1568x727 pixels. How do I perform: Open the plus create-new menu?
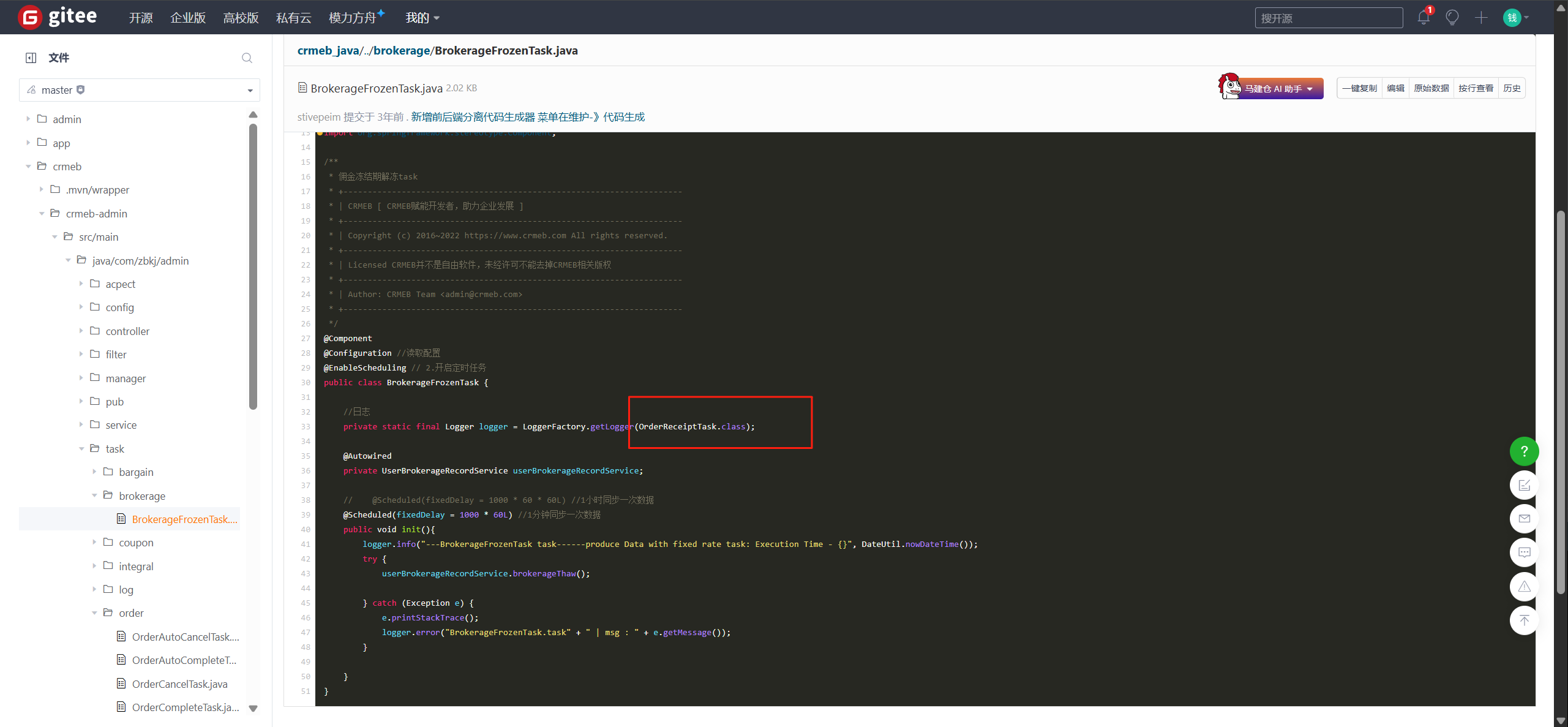(1481, 17)
